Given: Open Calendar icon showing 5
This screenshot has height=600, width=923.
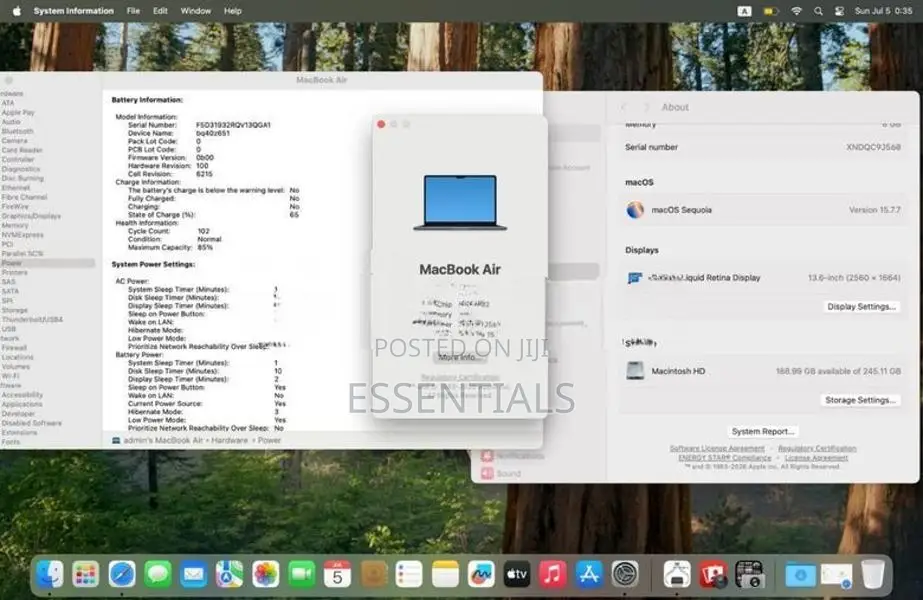Looking at the screenshot, I should (337, 574).
